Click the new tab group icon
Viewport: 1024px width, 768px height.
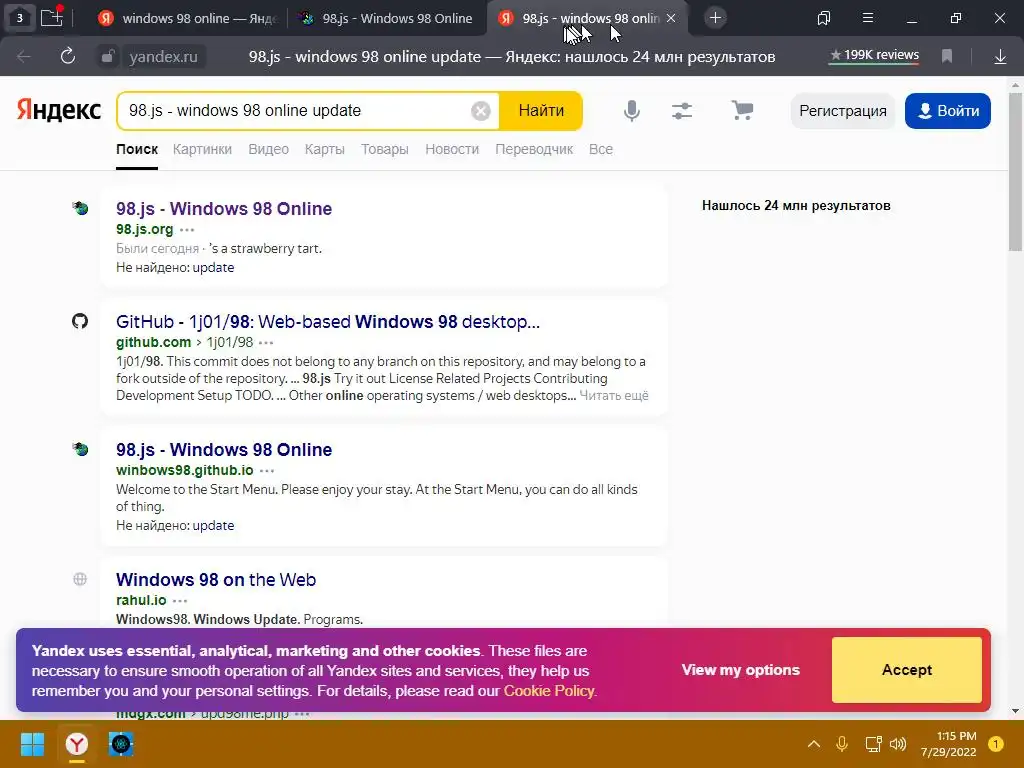52,17
